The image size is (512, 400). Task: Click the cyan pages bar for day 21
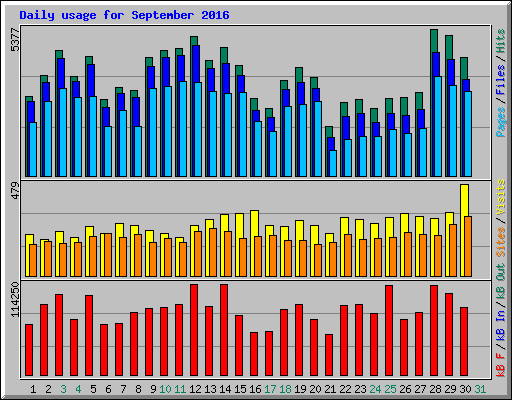[333, 163]
